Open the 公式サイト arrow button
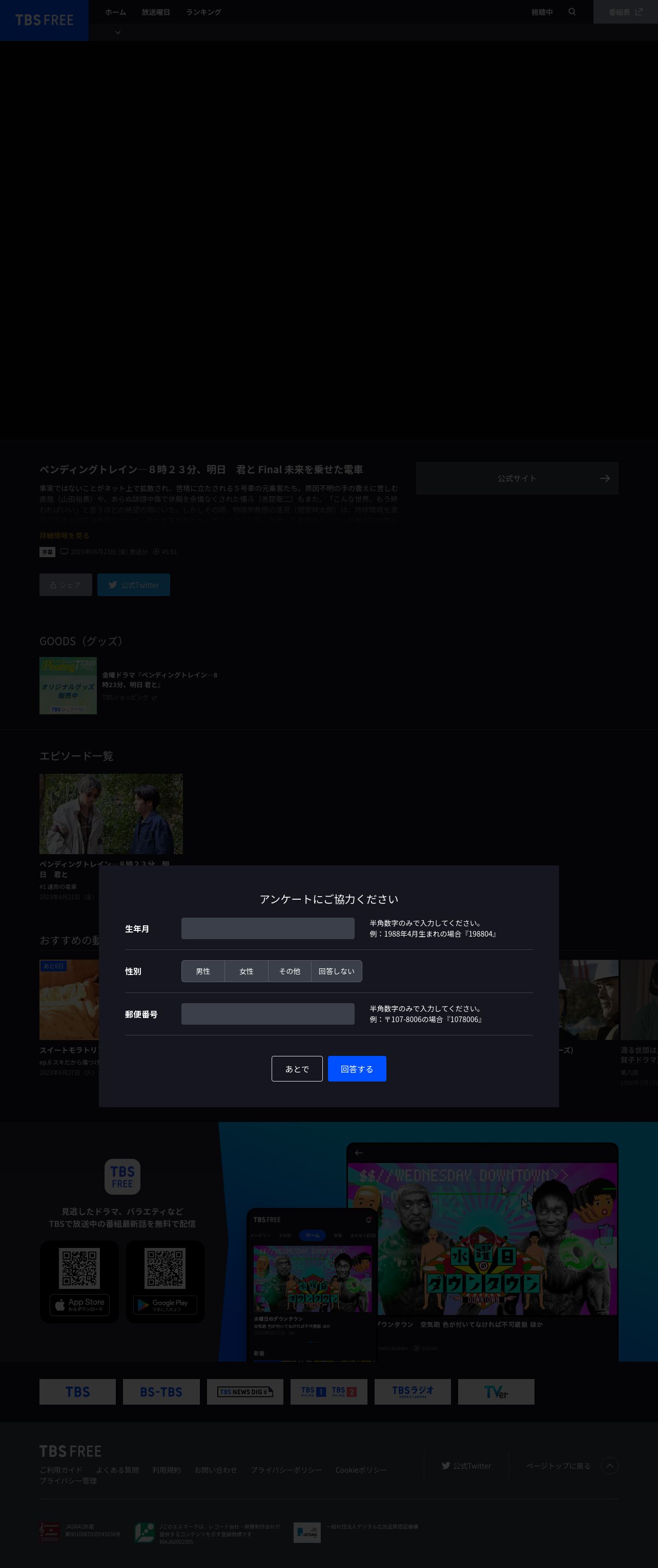The height and width of the screenshot is (1568, 658). click(517, 478)
